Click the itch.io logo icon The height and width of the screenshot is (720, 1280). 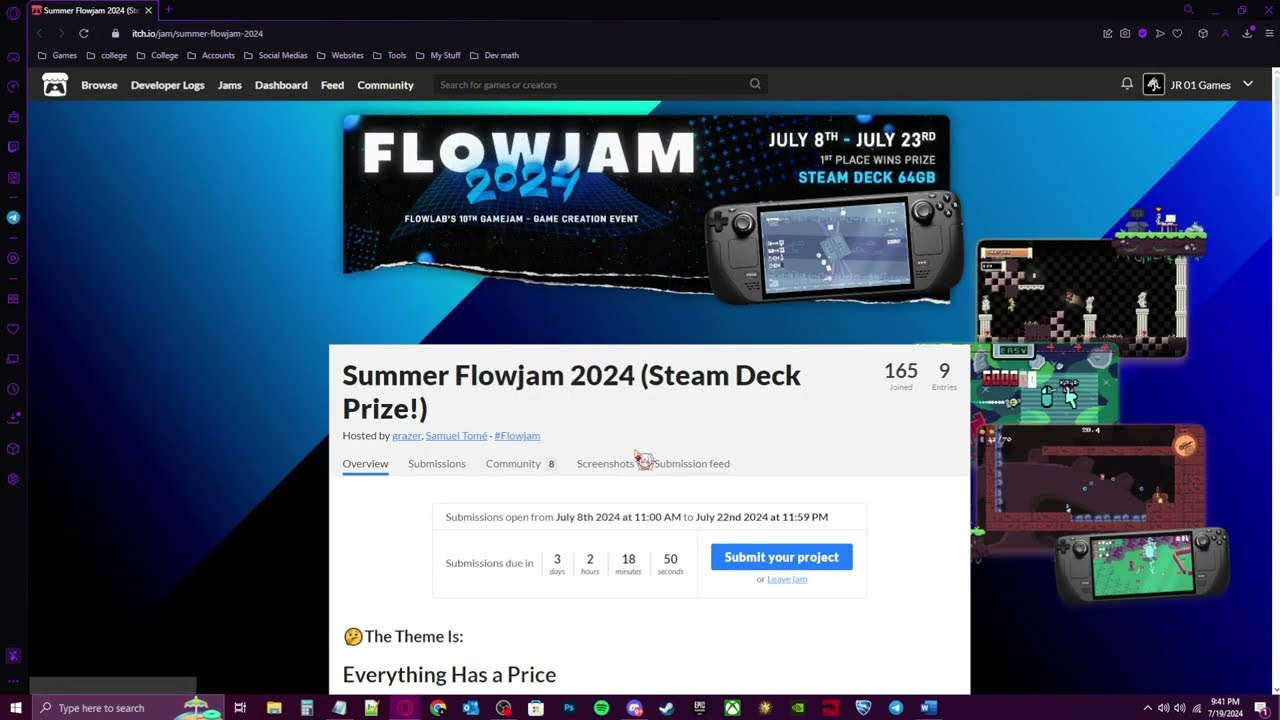[55, 85]
